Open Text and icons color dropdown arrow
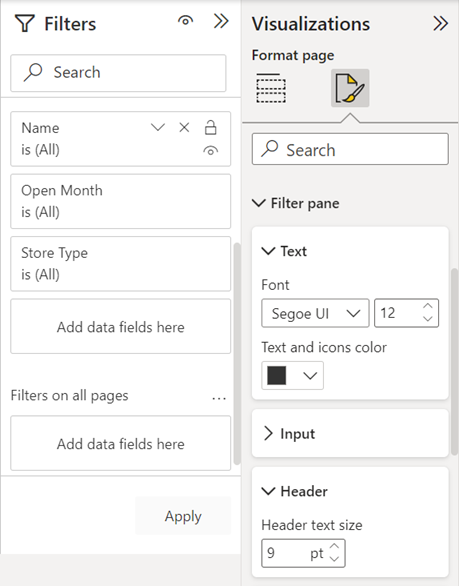 (310, 376)
